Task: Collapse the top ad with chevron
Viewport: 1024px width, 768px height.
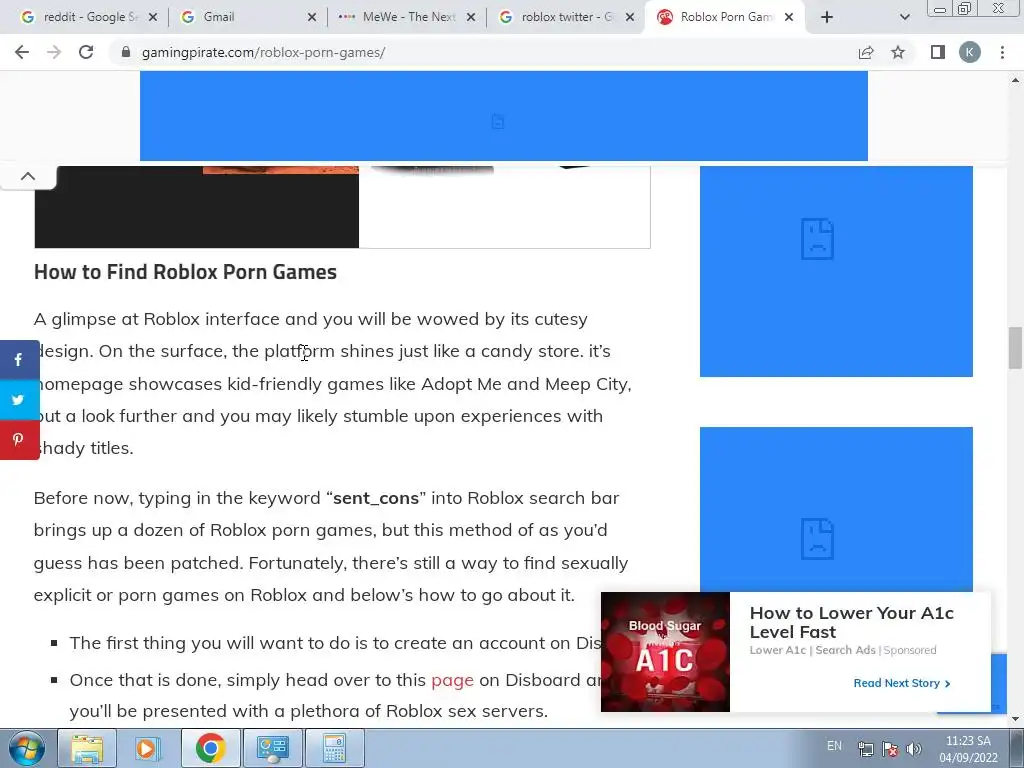Action: coord(27,176)
